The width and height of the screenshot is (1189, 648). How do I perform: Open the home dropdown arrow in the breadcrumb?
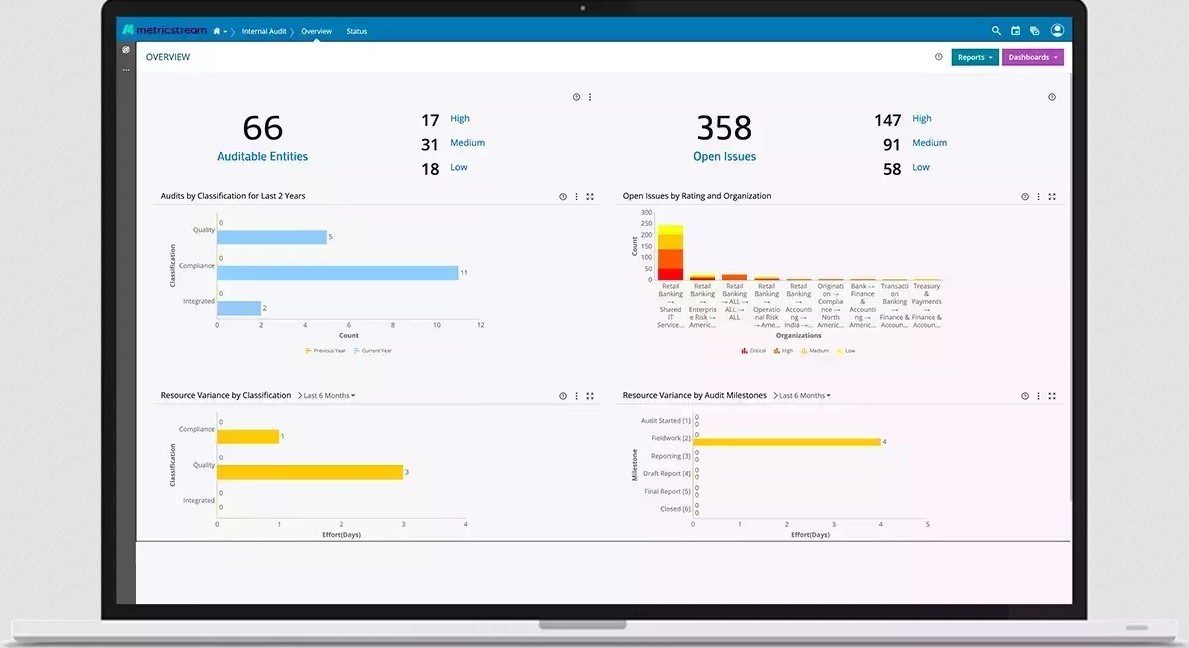pyautogui.click(x=225, y=32)
